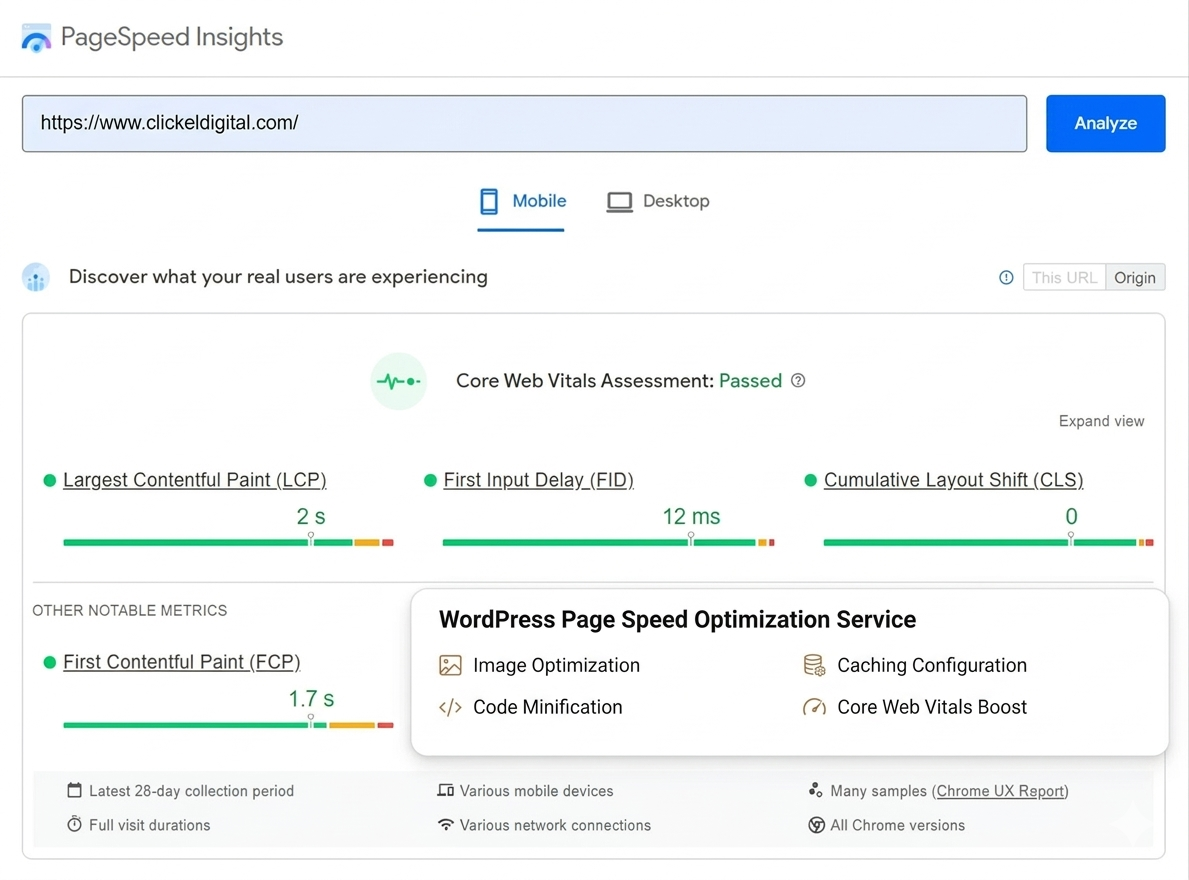1189x880 pixels.
Task: Click the Code Minification label
Action: point(547,707)
